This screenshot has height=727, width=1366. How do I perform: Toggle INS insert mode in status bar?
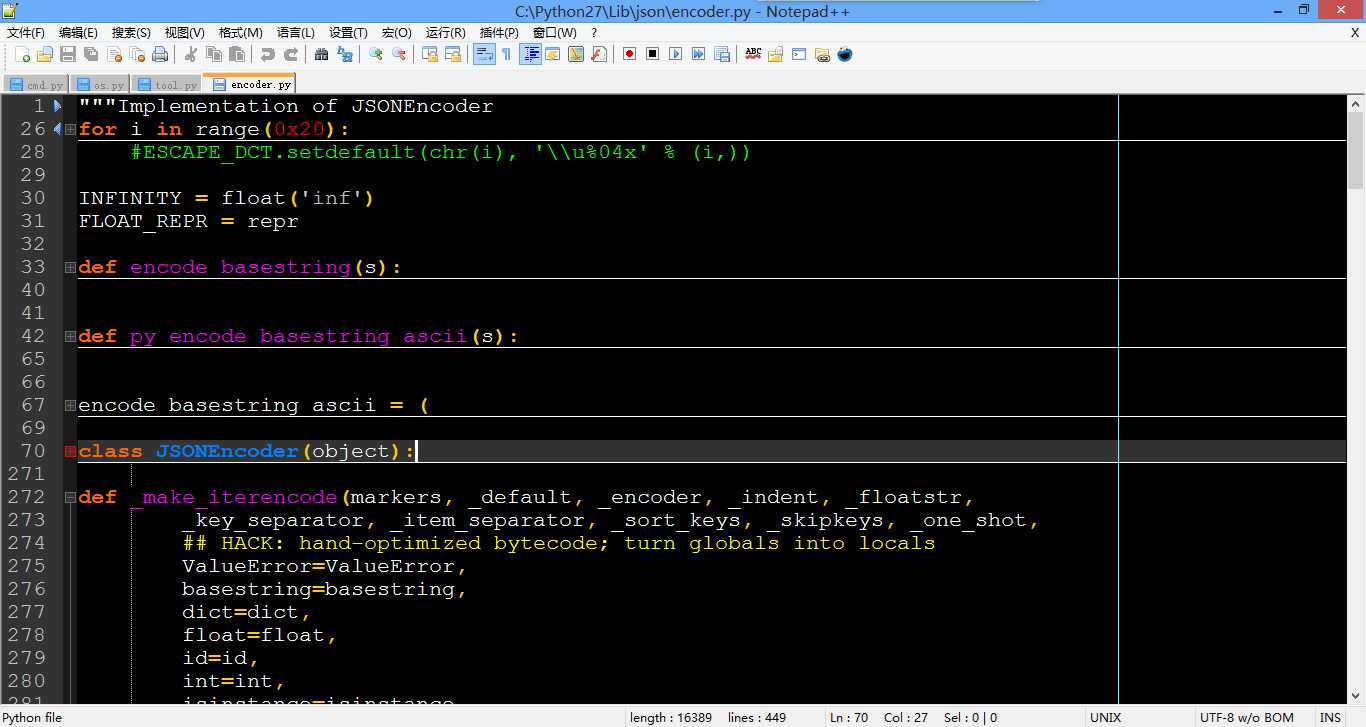(x=1330, y=718)
